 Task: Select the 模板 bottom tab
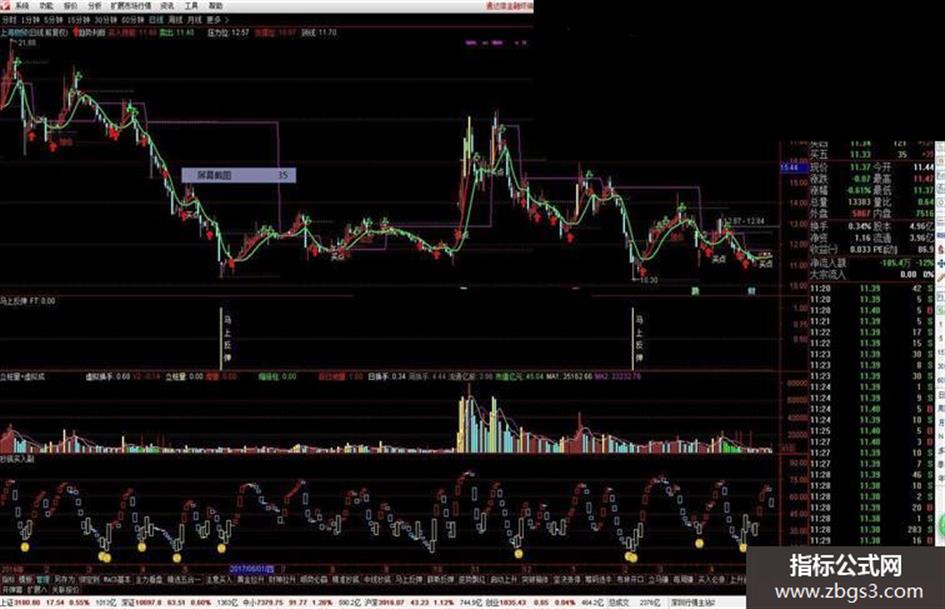pos(25,579)
